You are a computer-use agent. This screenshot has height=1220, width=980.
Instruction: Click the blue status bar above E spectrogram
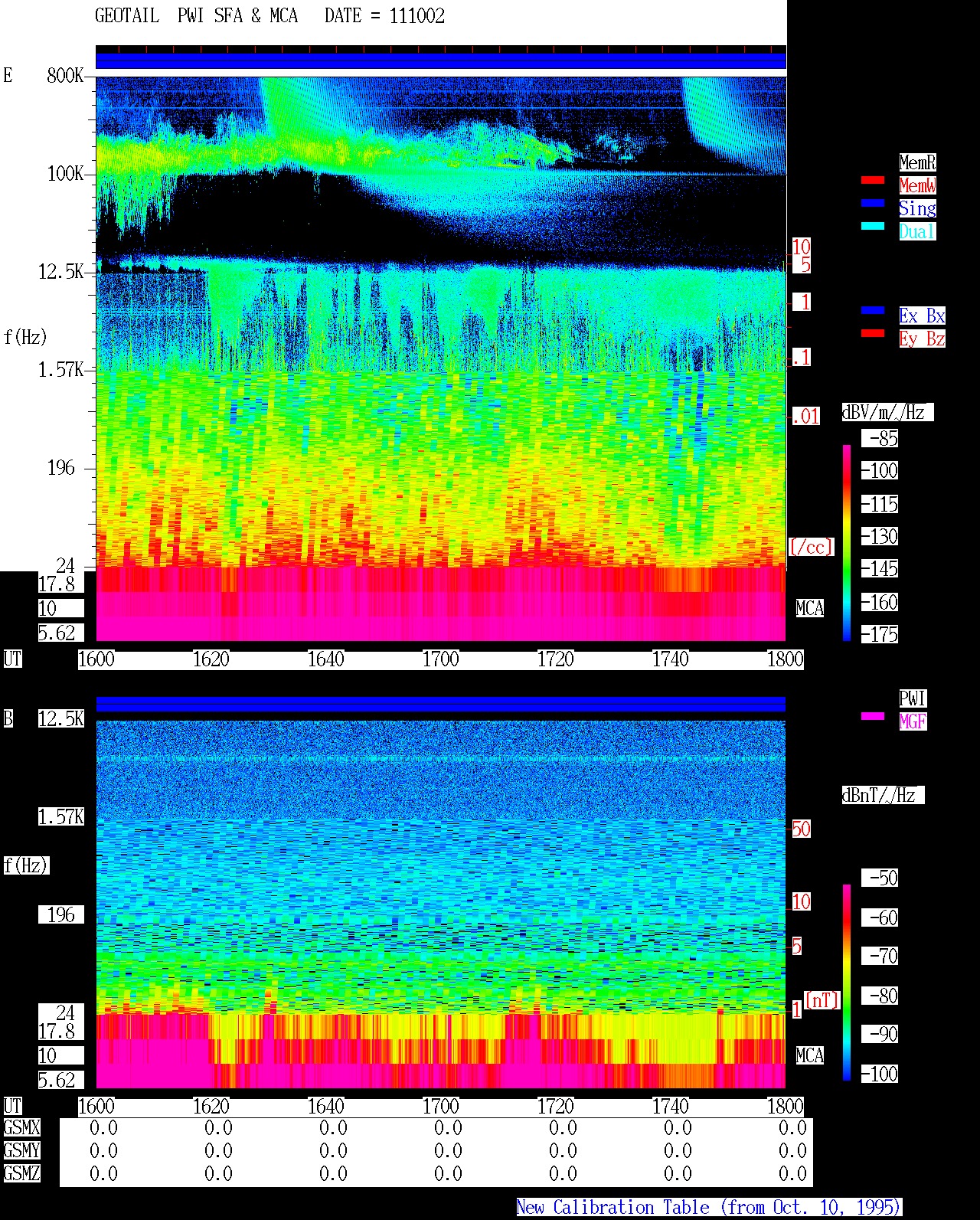click(x=441, y=60)
